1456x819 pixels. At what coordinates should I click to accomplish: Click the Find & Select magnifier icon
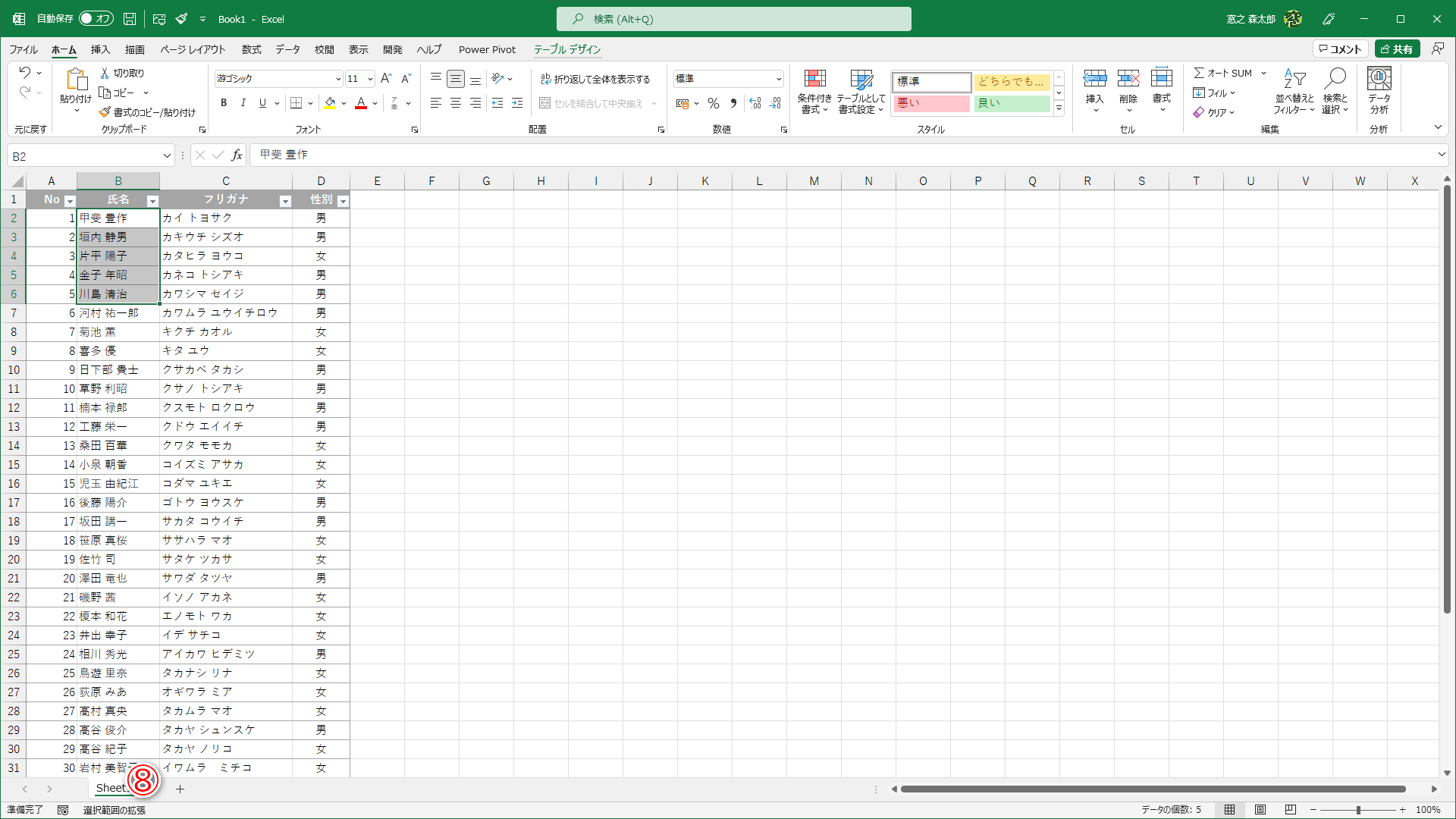1335,80
